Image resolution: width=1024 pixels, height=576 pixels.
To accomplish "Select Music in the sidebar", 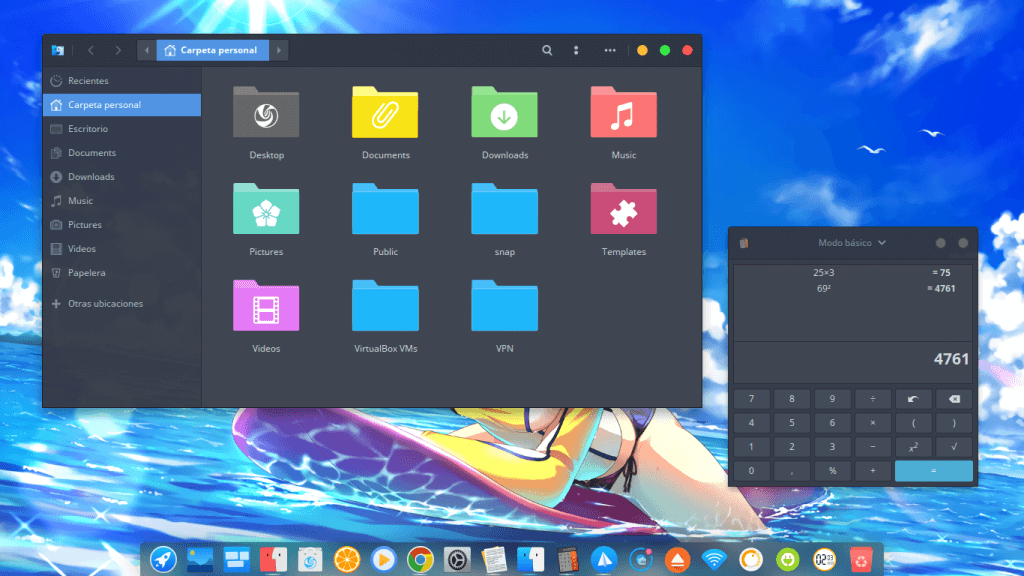I will [121, 201].
